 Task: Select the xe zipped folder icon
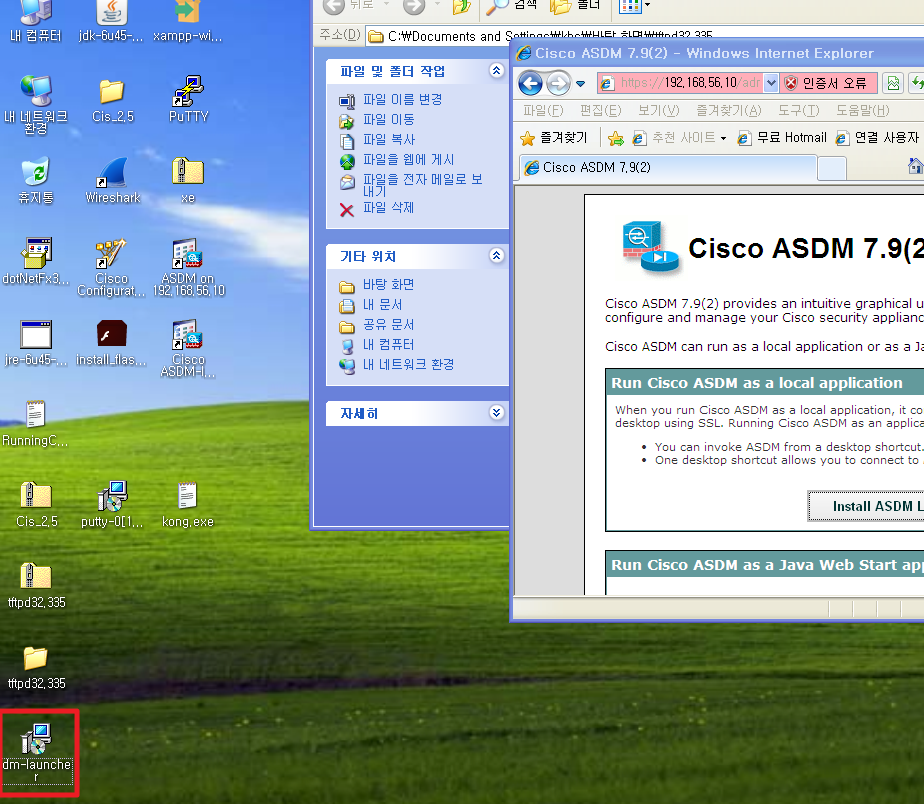tap(187, 180)
